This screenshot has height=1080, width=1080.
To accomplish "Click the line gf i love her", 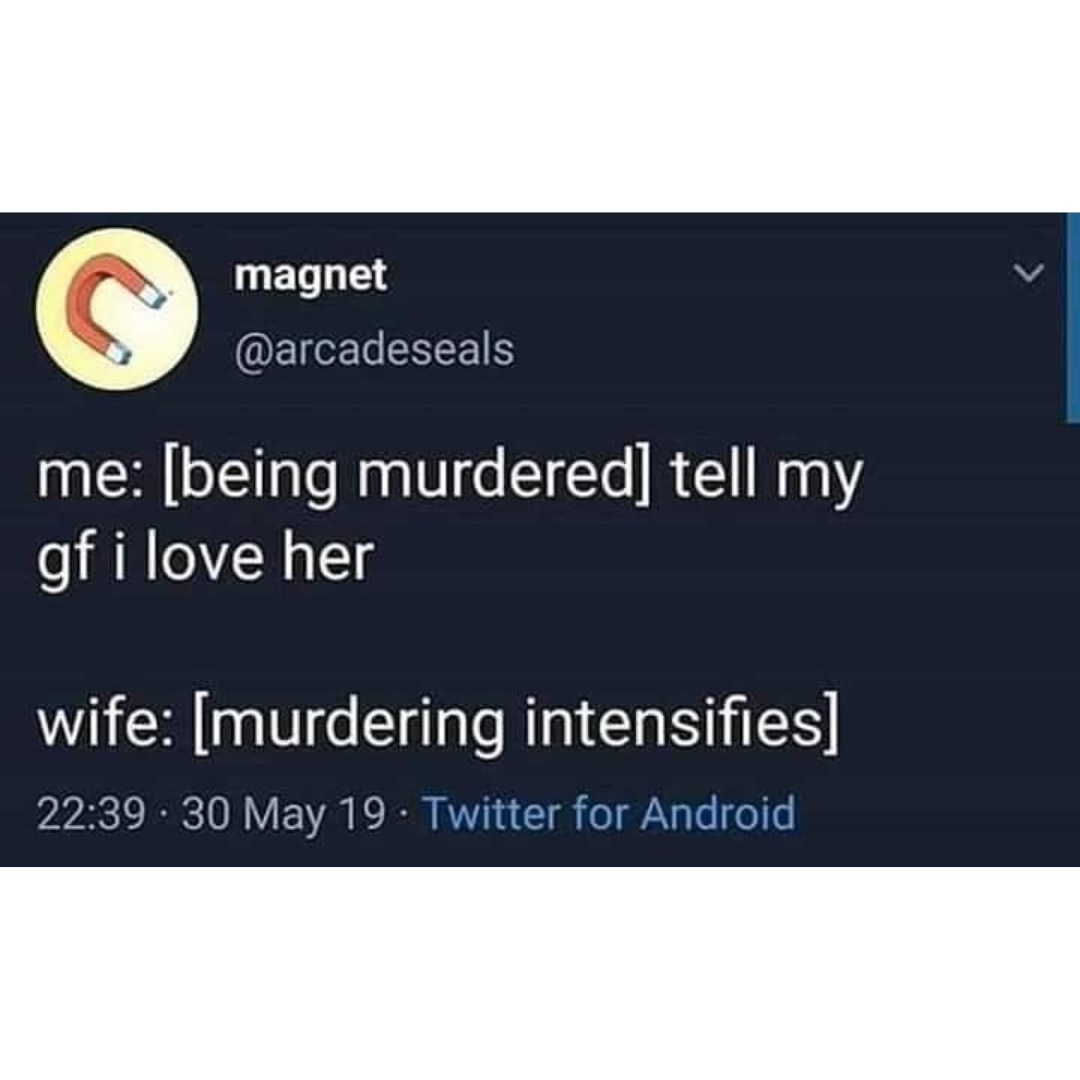I will (205, 559).
